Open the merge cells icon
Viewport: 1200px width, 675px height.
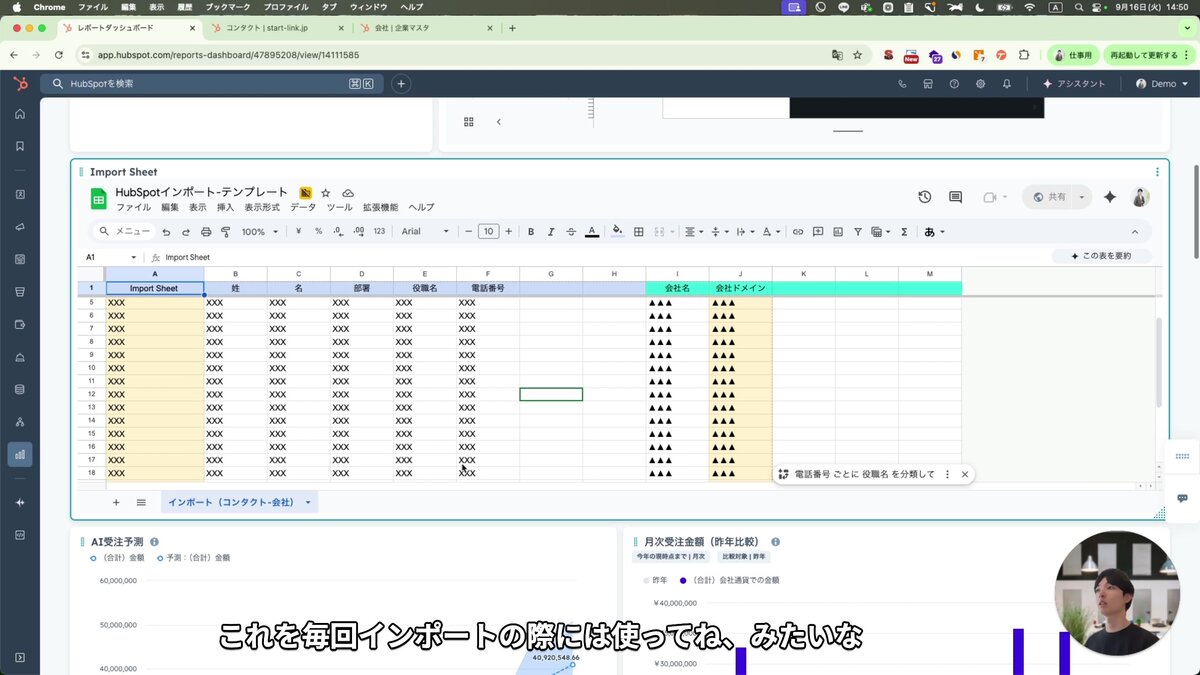point(661,231)
